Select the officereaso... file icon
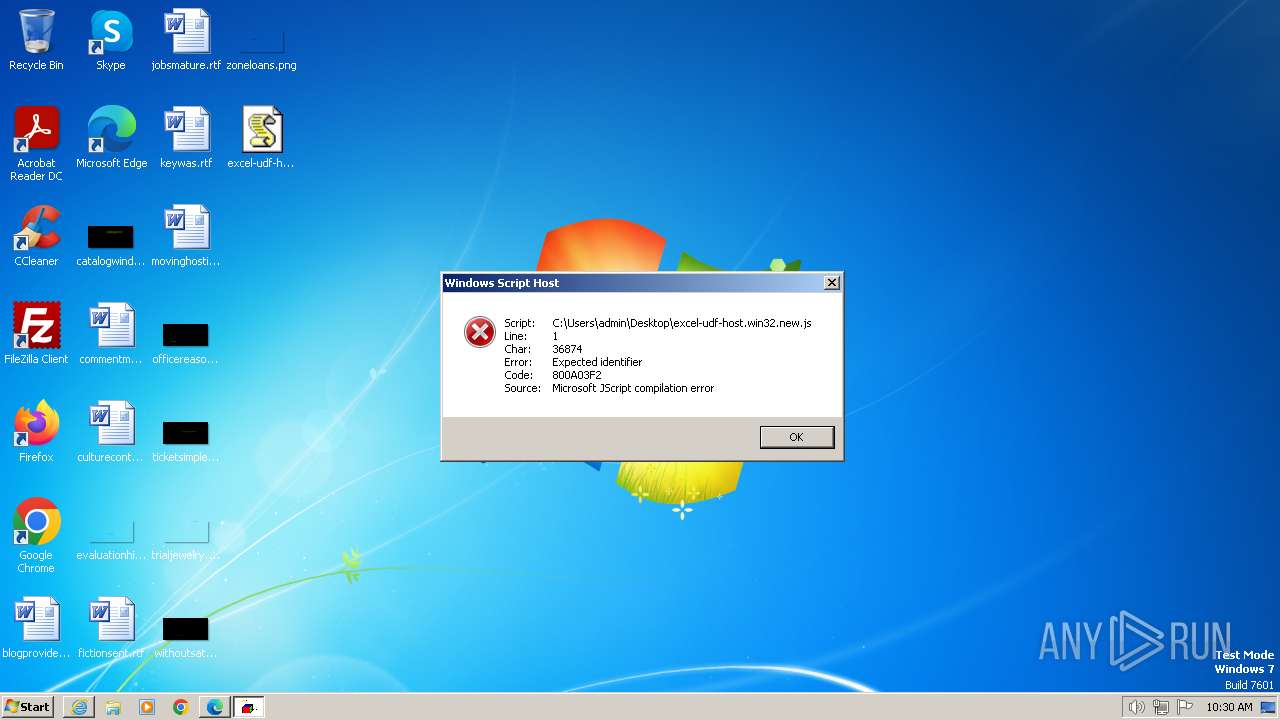Viewport: 1280px width, 720px height. 186,341
